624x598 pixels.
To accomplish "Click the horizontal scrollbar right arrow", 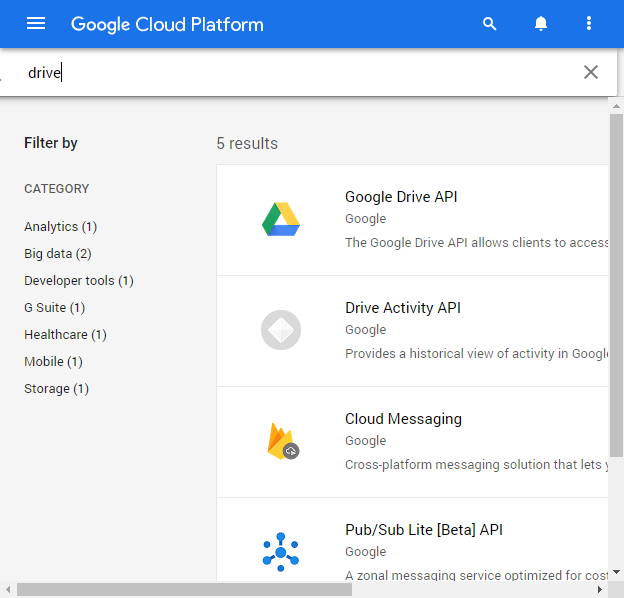I will tap(600, 590).
